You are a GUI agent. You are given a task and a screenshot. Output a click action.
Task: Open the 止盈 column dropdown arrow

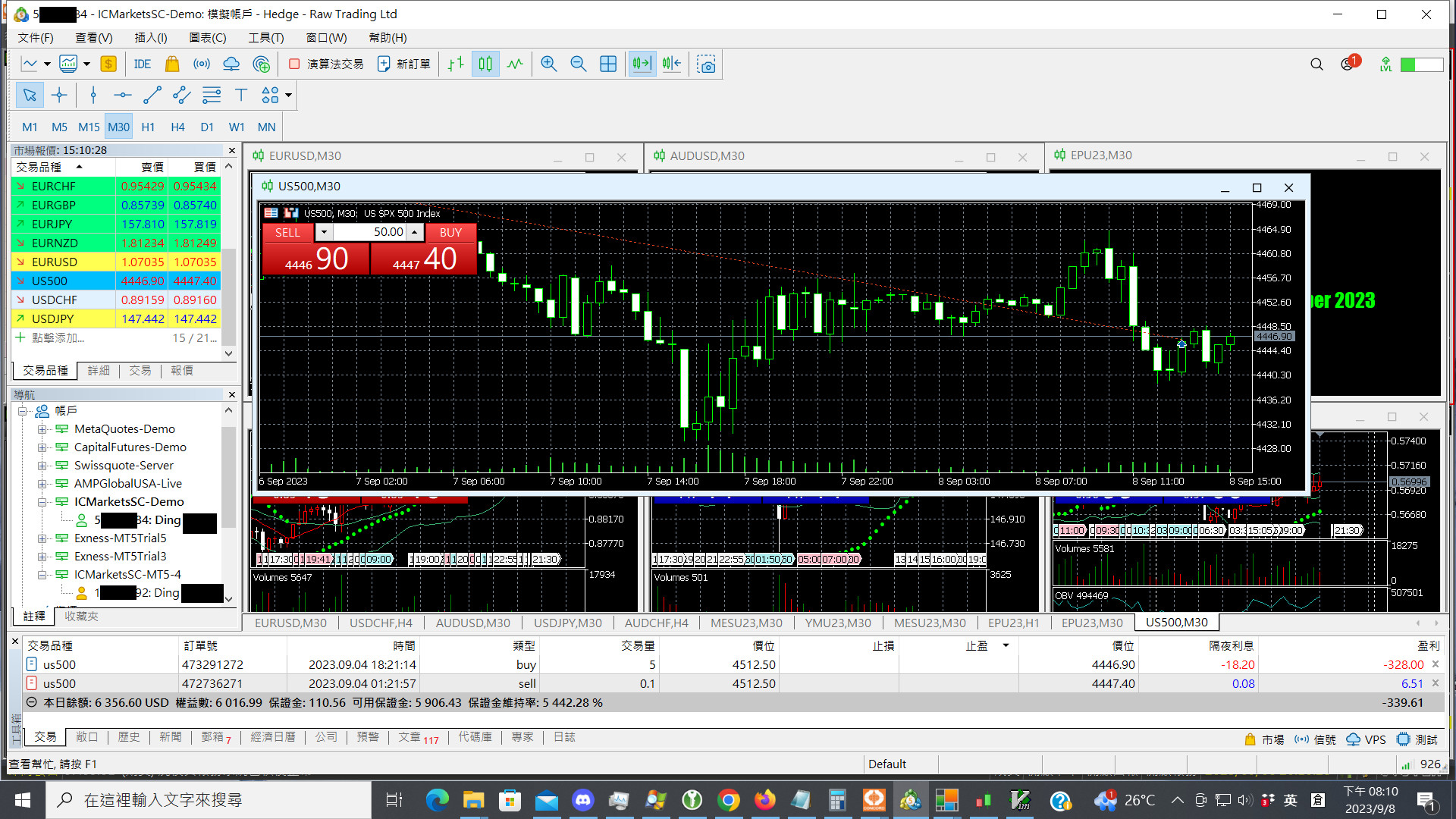click(x=1006, y=645)
